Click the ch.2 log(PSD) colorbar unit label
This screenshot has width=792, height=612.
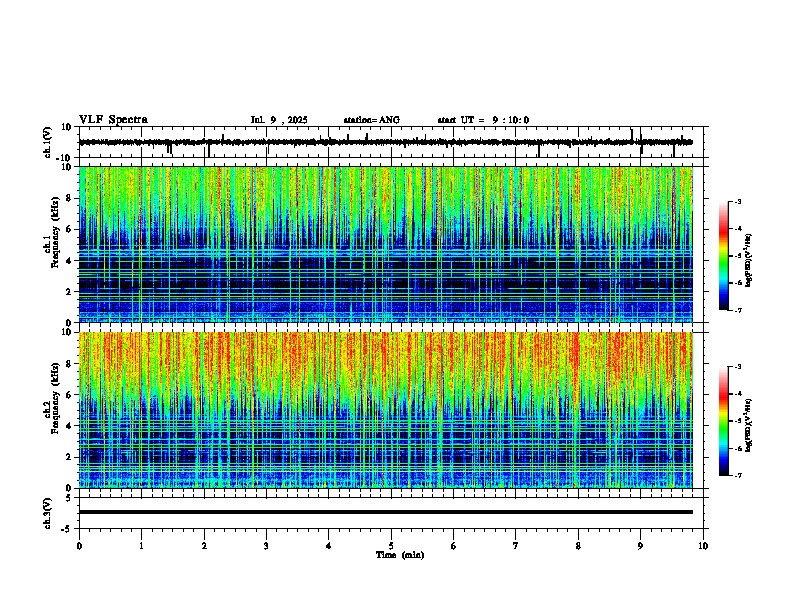coord(749,425)
